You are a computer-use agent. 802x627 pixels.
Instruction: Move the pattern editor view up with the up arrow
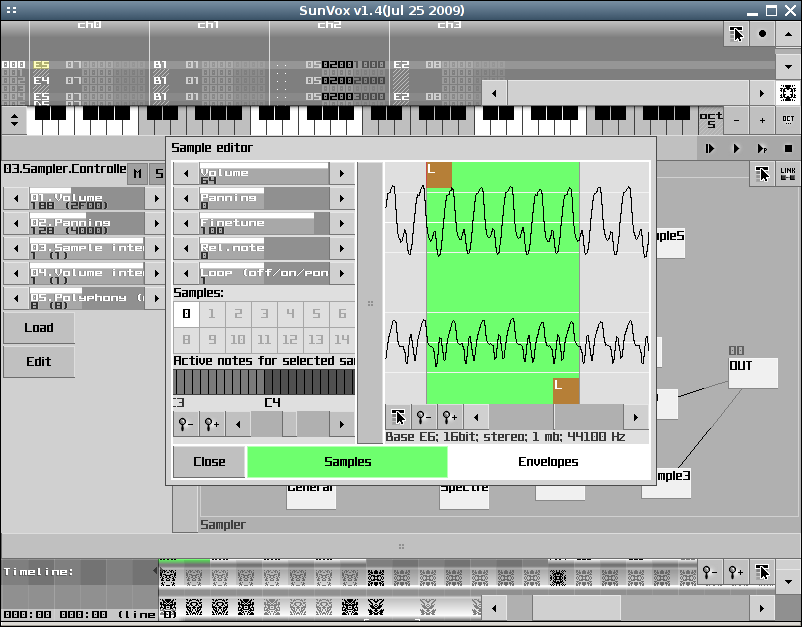coord(788,34)
